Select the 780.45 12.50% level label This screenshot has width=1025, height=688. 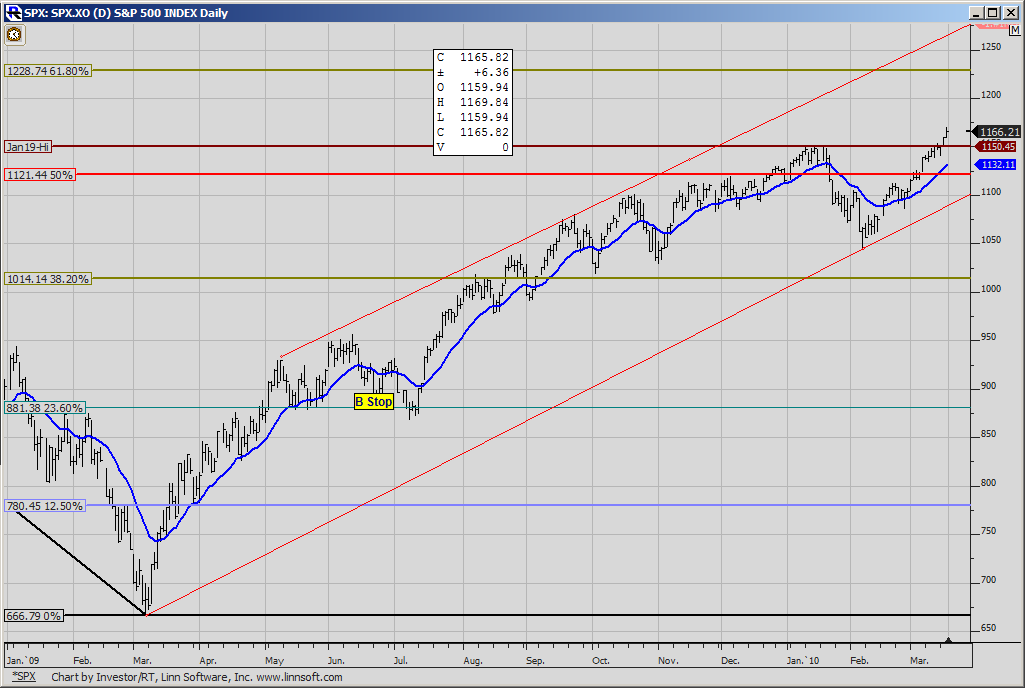(45, 506)
